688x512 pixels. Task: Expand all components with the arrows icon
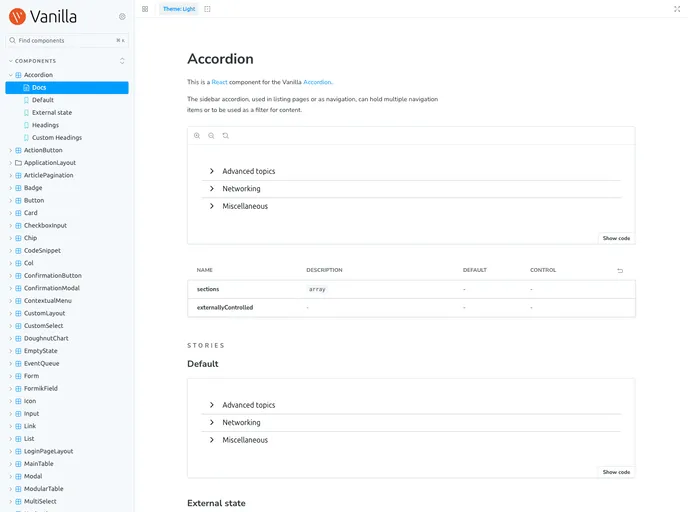coord(122,61)
